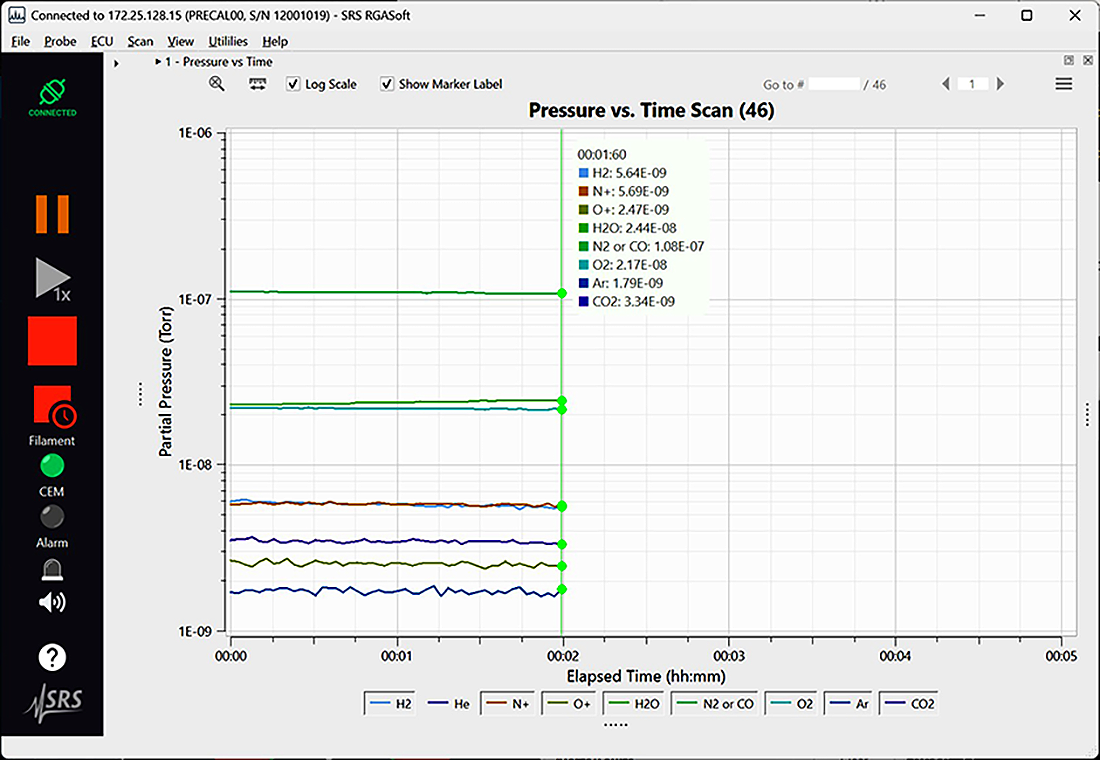Open help with the question mark icon
Viewport: 1100px width, 760px height.
tap(52, 657)
